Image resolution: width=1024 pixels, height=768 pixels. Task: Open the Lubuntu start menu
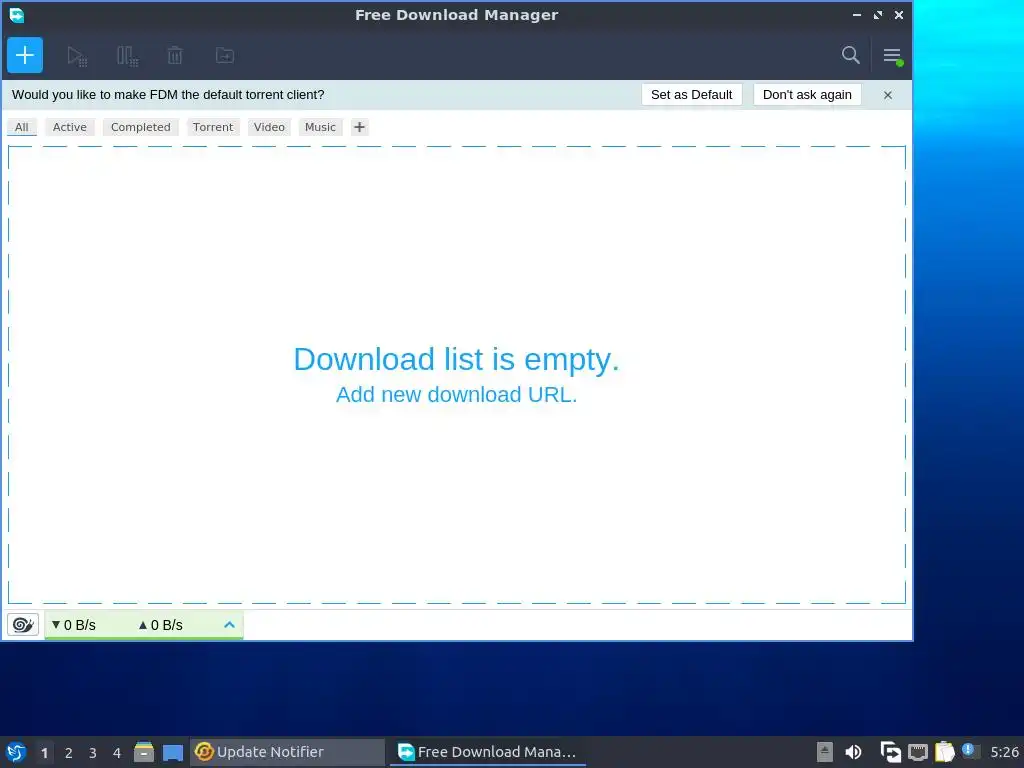point(16,752)
